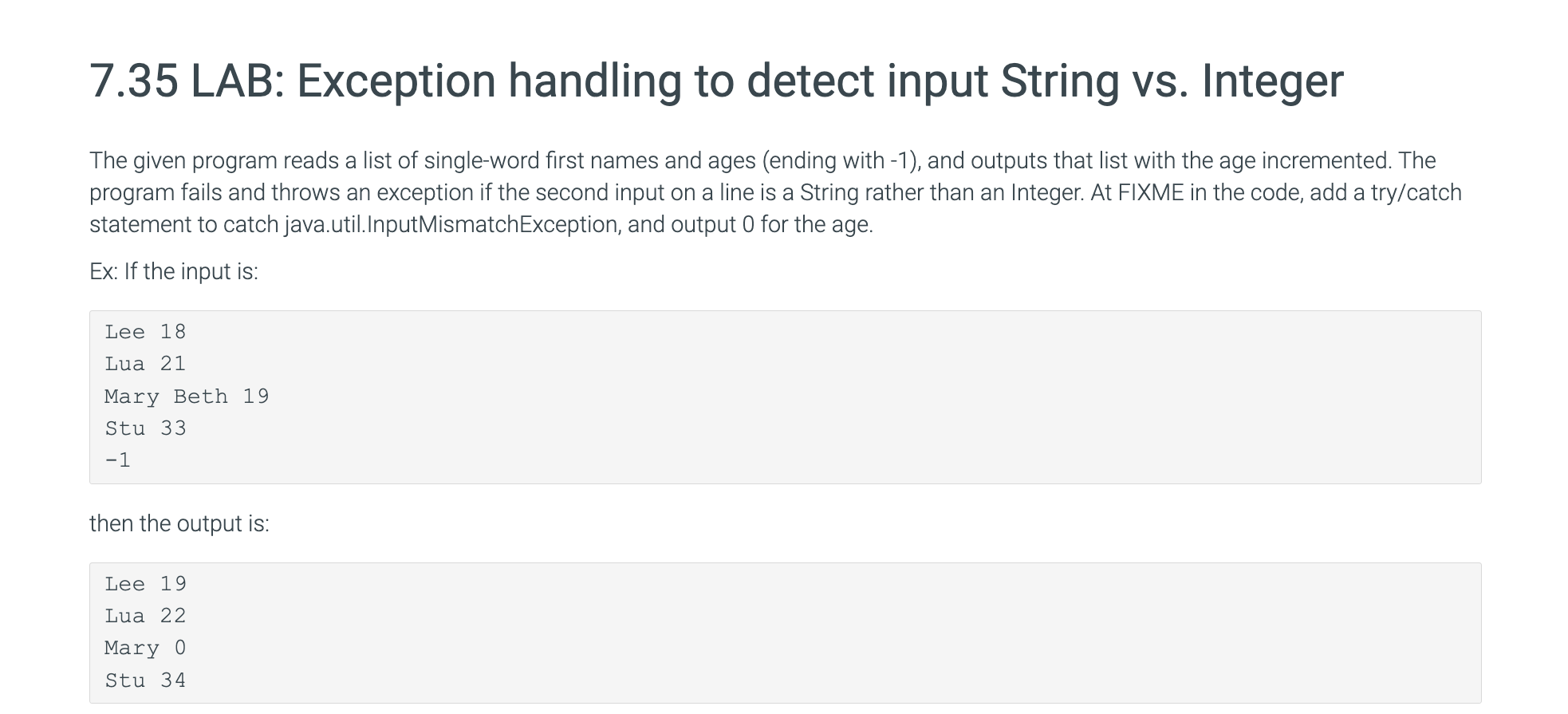Click the word 'Integer' in the heading
Image resolution: width=1568 pixels, height=714 pixels.
[1273, 81]
